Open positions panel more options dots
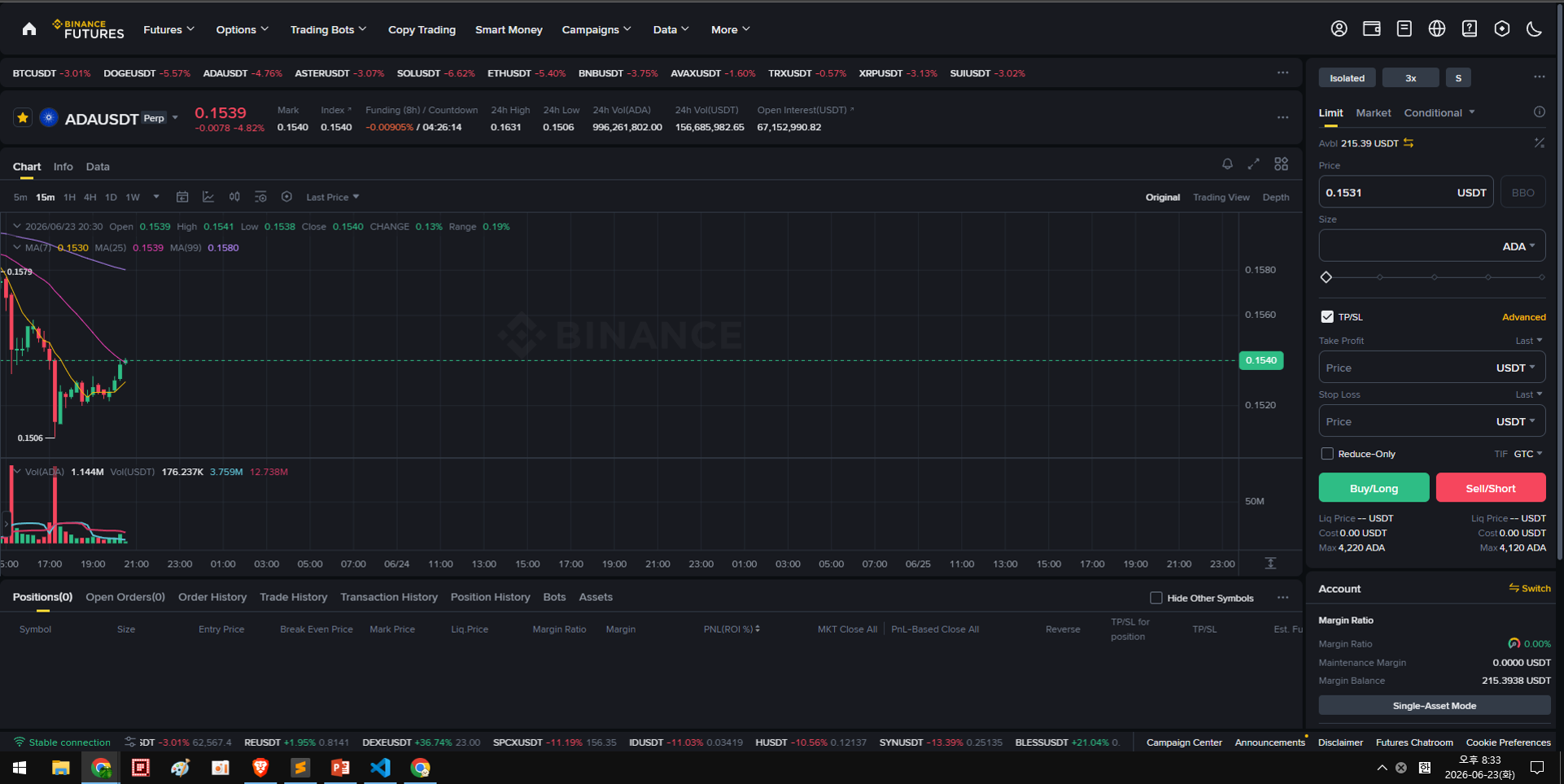The width and height of the screenshot is (1564, 784). click(1282, 598)
